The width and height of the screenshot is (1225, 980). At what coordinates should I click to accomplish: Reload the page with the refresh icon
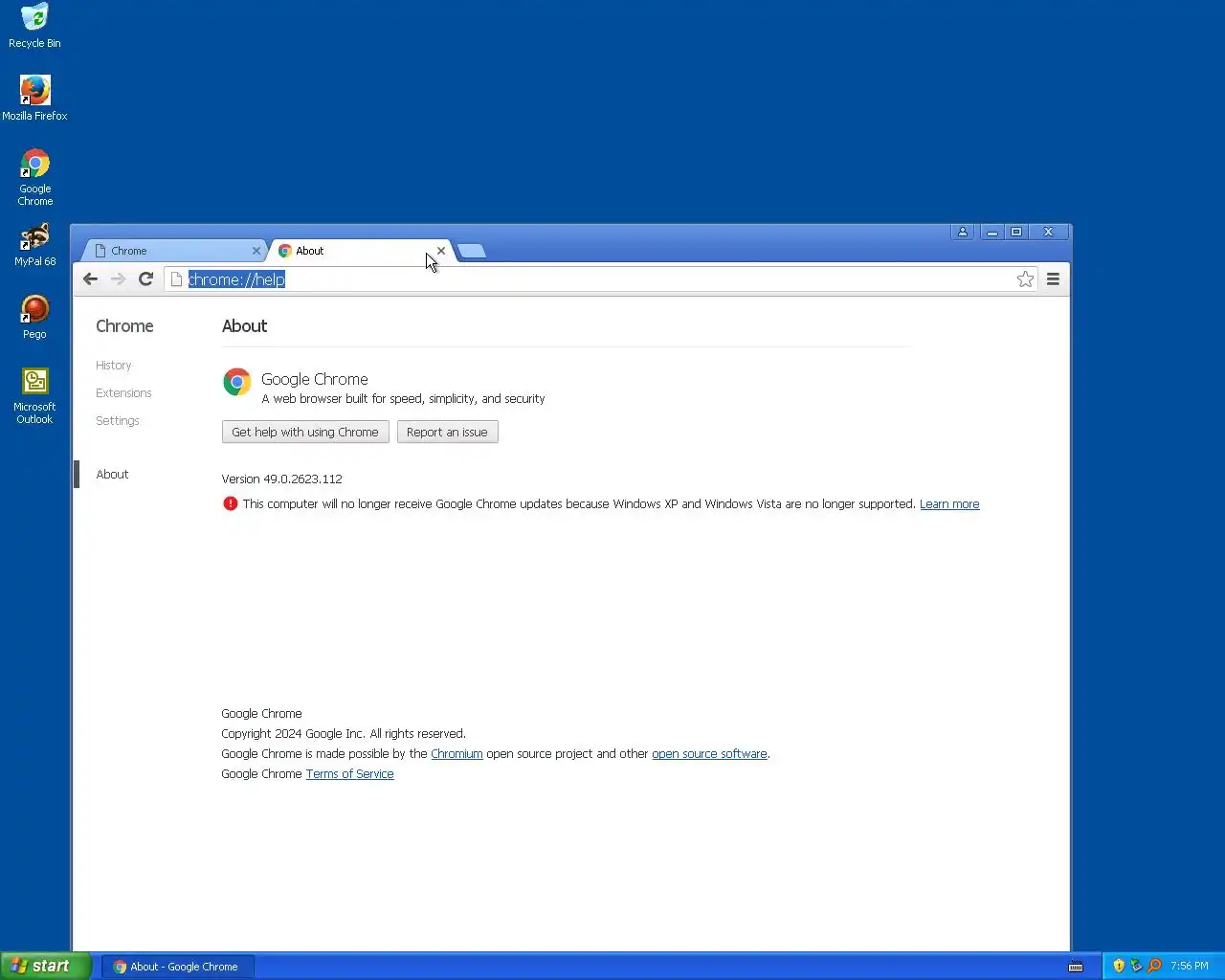coord(145,279)
